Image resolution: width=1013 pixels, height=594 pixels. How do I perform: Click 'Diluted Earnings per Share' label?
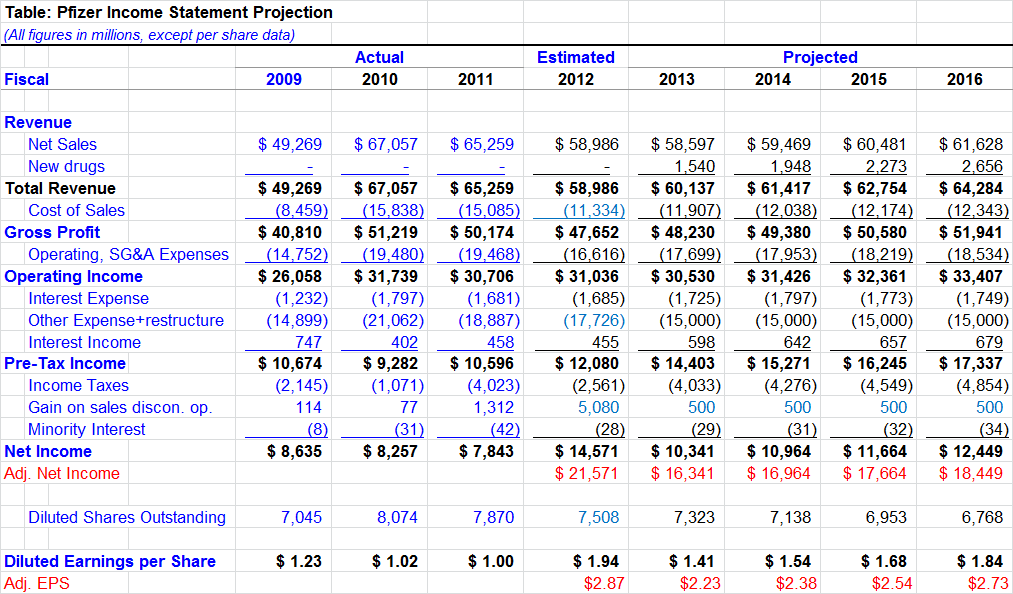pos(110,561)
